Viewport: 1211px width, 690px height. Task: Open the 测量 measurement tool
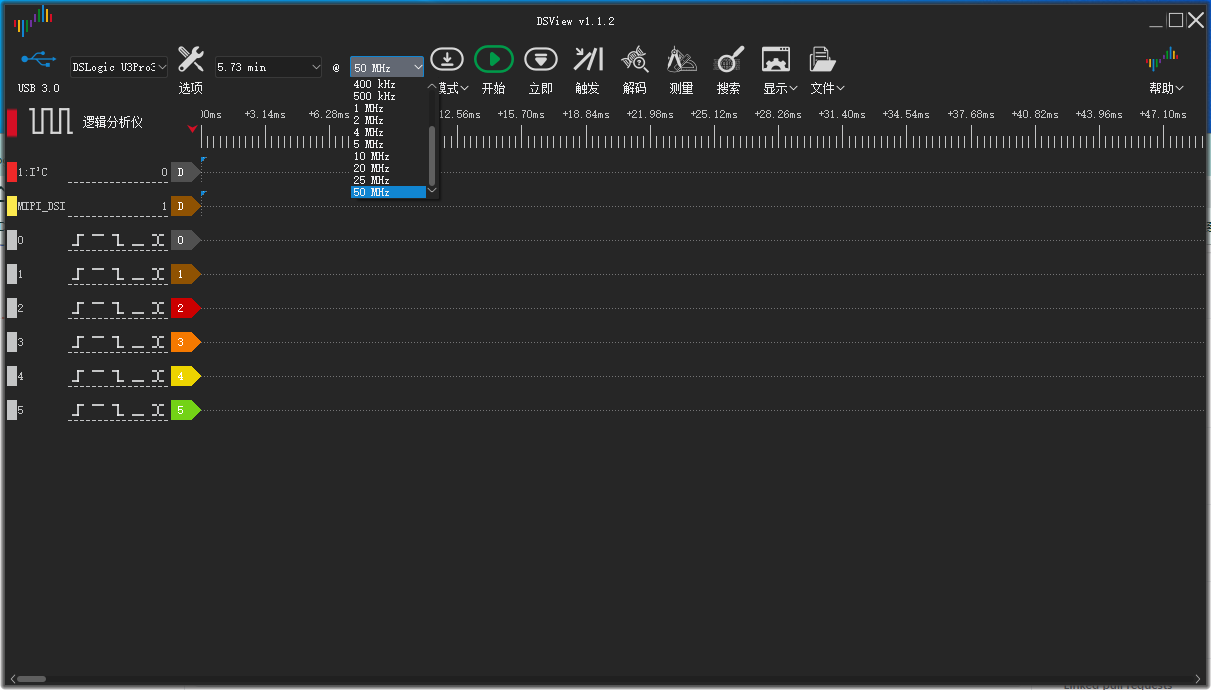pos(681,59)
